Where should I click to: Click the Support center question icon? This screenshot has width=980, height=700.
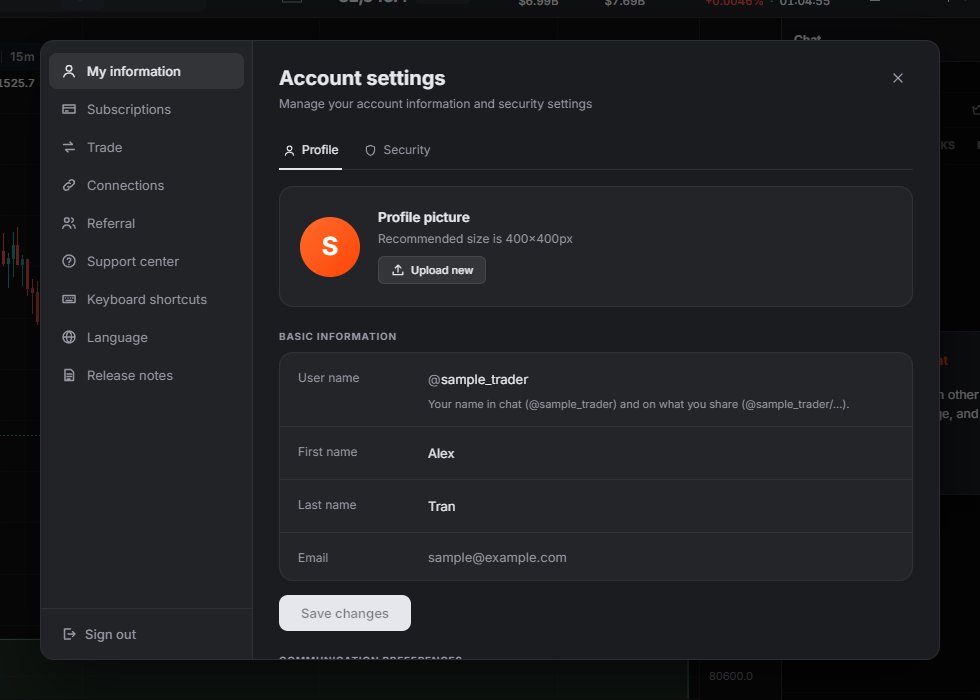click(69, 261)
